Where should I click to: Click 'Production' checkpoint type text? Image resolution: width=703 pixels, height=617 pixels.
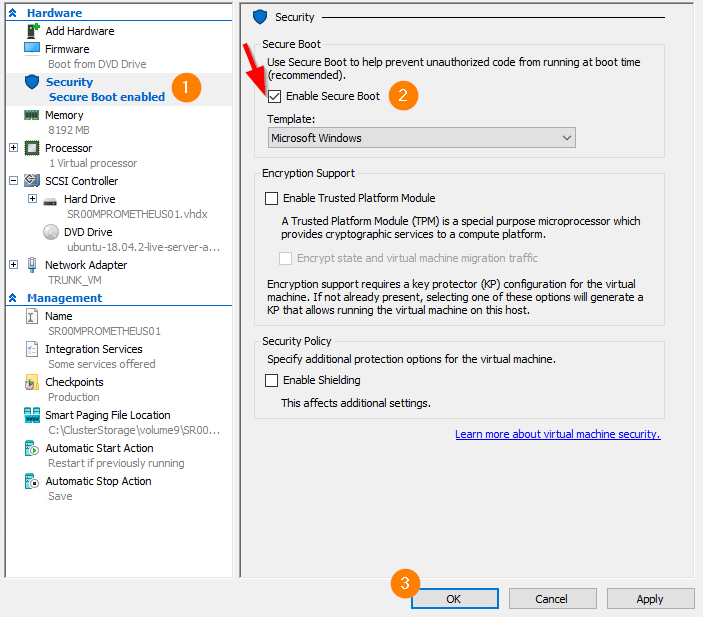pyautogui.click(x=74, y=397)
